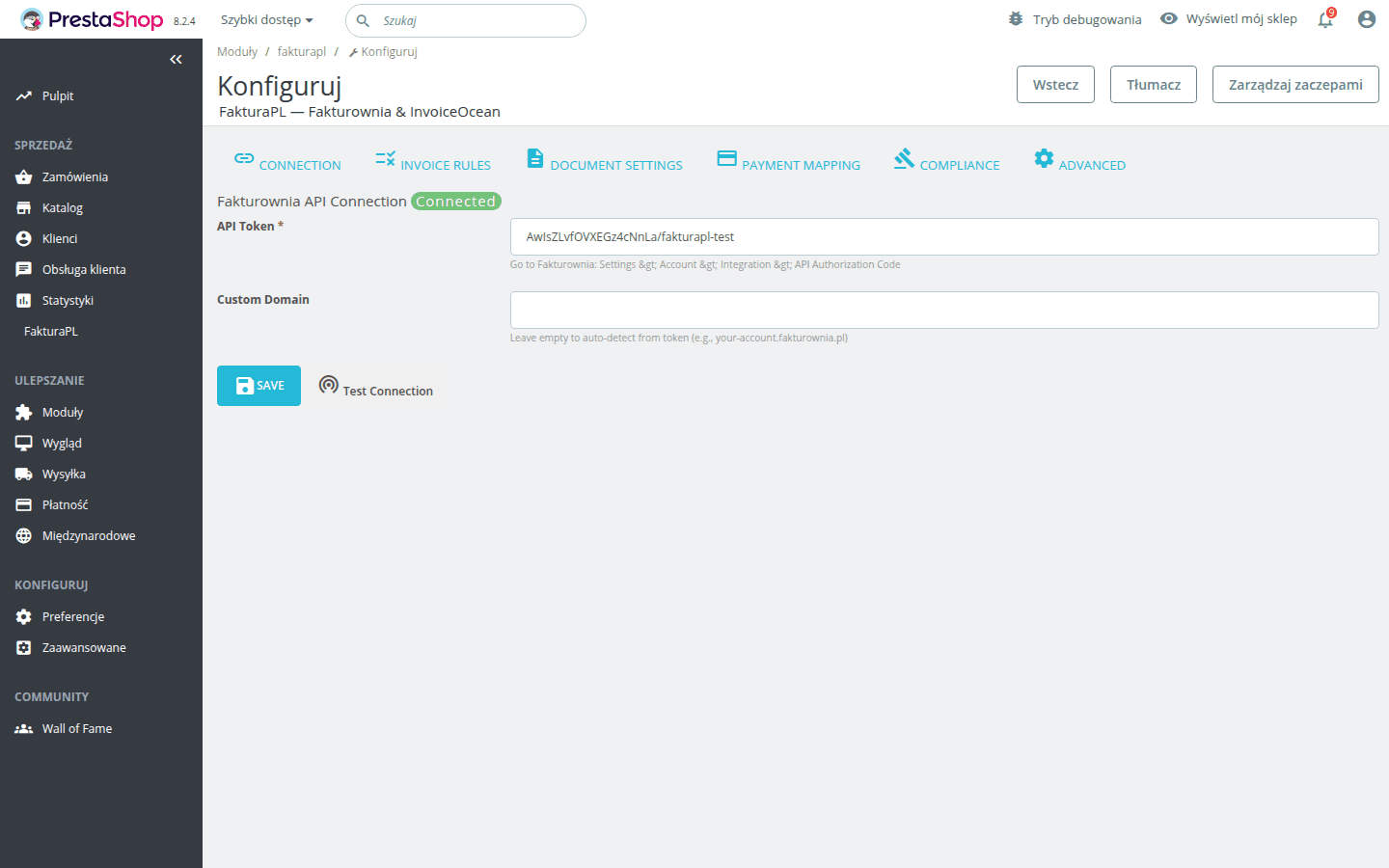
Task: Open the user profile avatar icon
Action: pyautogui.click(x=1367, y=18)
